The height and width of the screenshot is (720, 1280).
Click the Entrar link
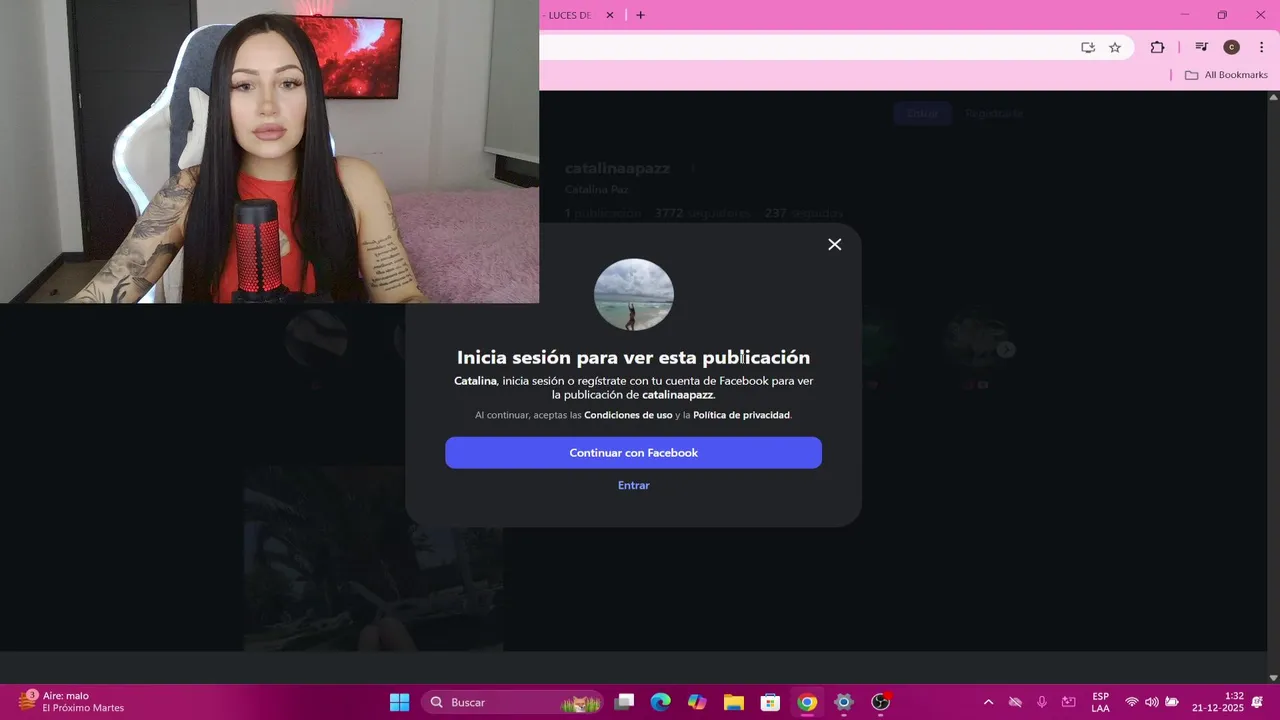pyautogui.click(x=633, y=485)
